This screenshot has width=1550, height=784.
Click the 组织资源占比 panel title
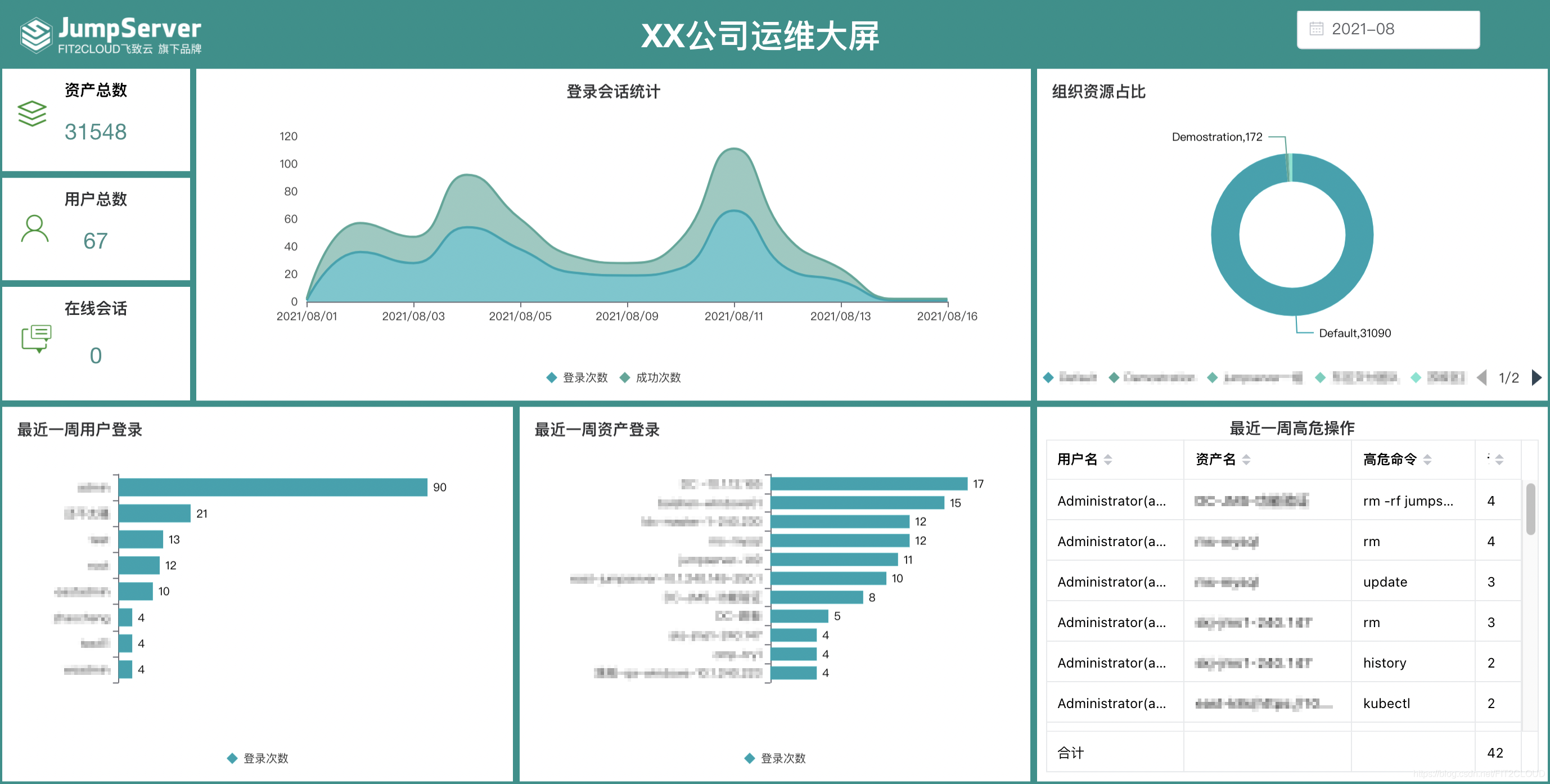(x=1098, y=92)
